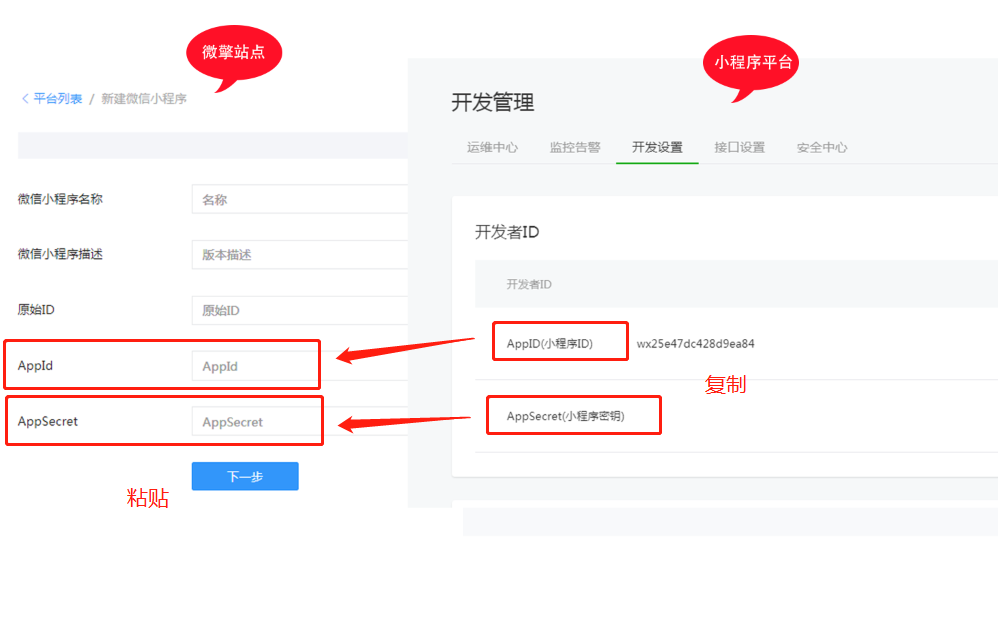Switch to the 监控告警 tab
The image size is (998, 627).
[x=575, y=148]
